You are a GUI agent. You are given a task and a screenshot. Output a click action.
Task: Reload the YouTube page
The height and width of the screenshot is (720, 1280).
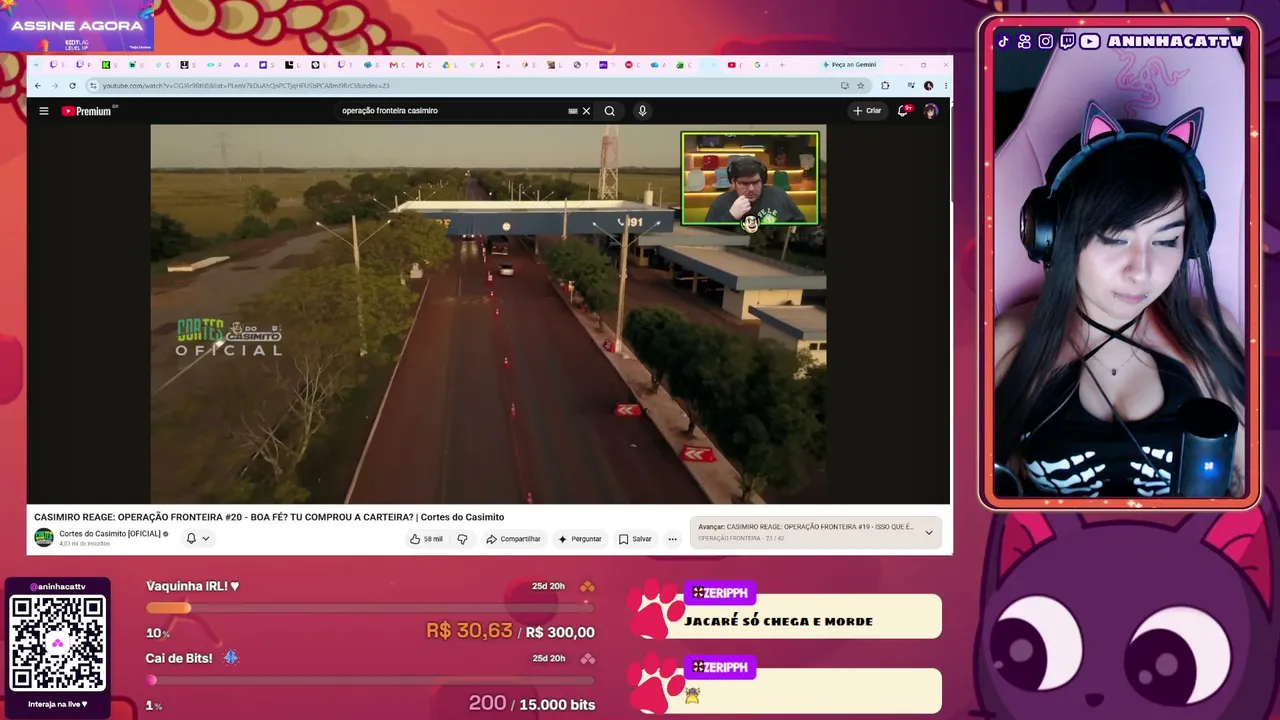pos(72,86)
